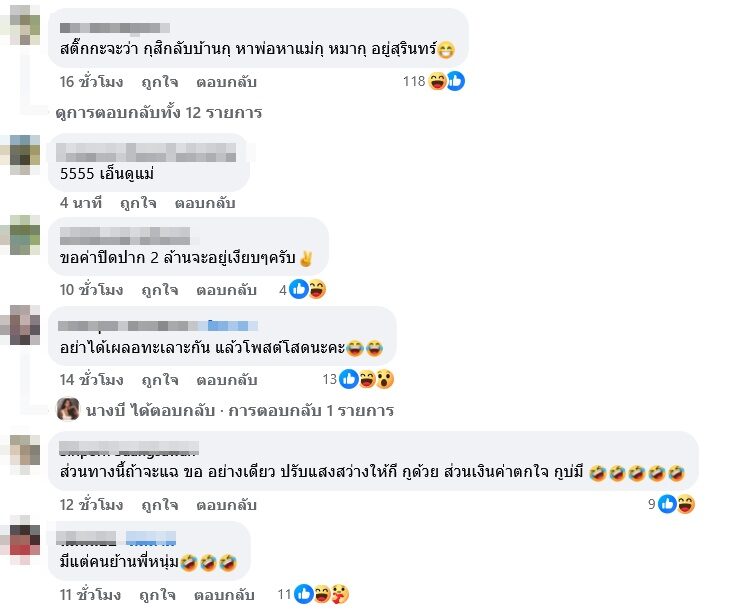Reply to the comment posted 12 ชั่วโมง ago

[226, 505]
